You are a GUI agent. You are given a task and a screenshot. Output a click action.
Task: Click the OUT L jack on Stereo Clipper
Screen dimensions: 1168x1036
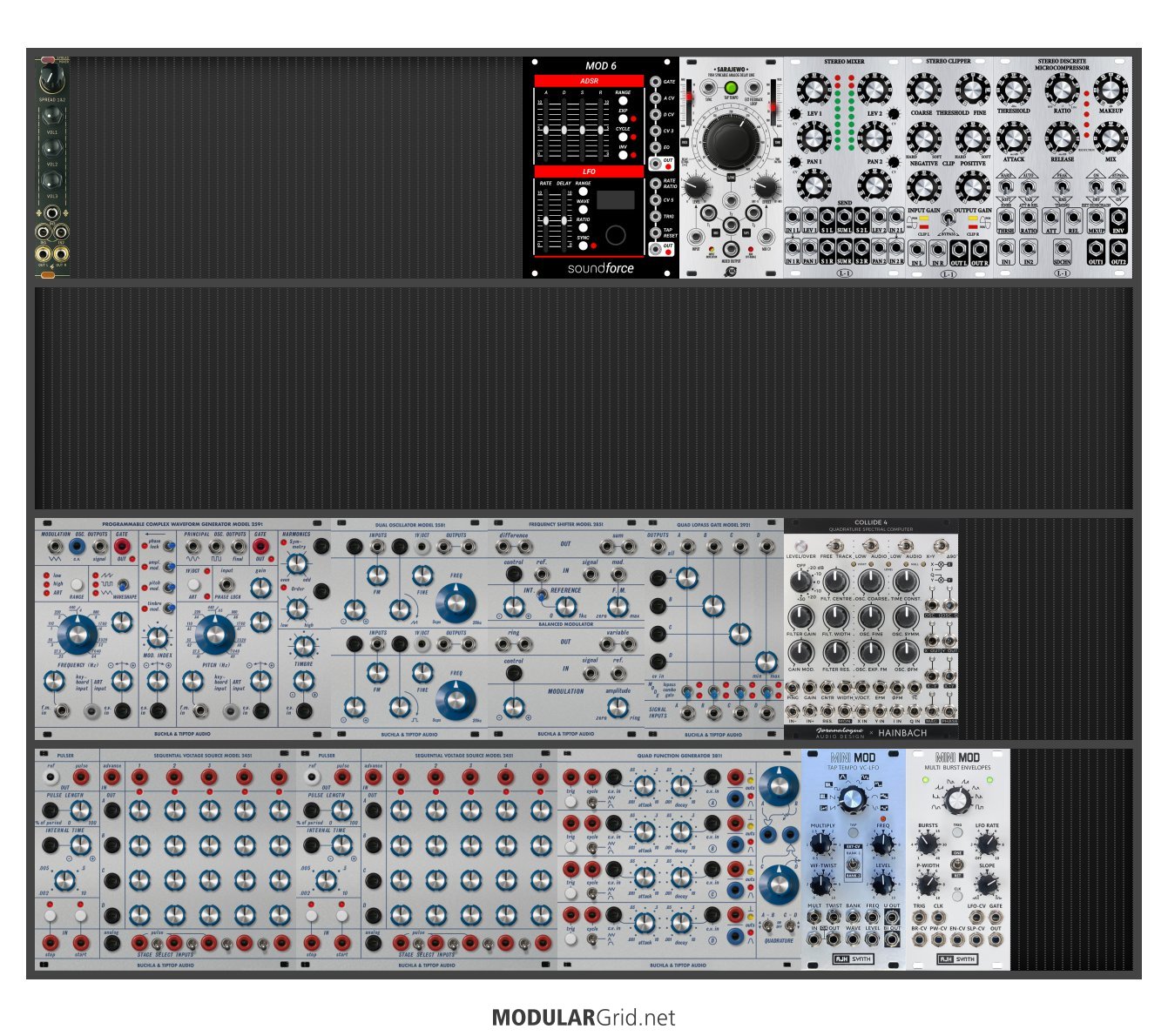coord(959,250)
